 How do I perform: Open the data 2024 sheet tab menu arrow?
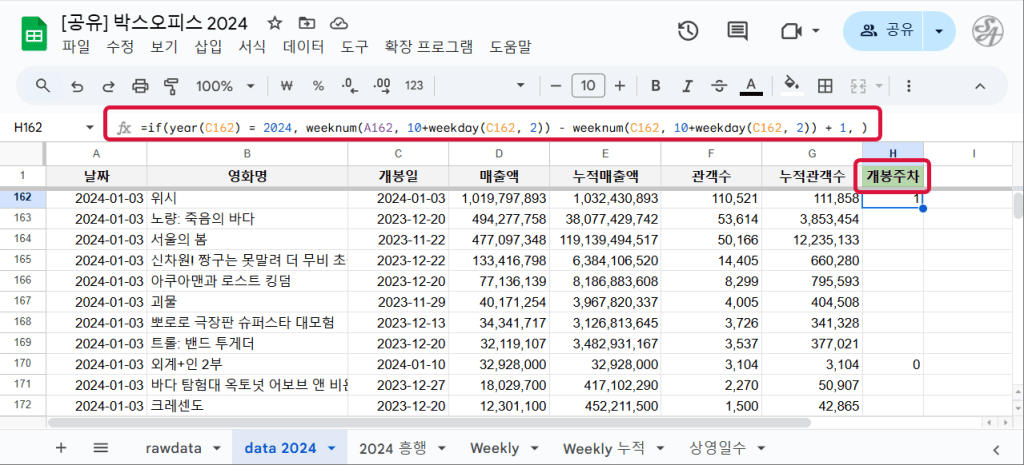coord(332,447)
